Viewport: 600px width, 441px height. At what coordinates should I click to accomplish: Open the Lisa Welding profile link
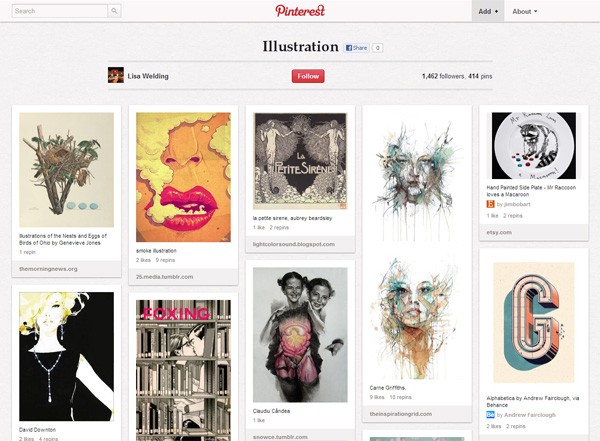tap(148, 76)
